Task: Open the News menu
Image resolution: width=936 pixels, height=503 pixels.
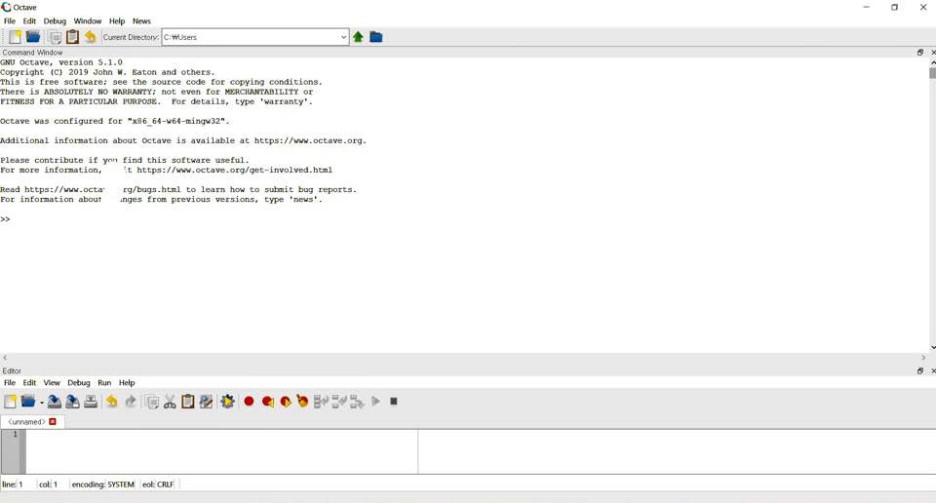Action: (141, 21)
